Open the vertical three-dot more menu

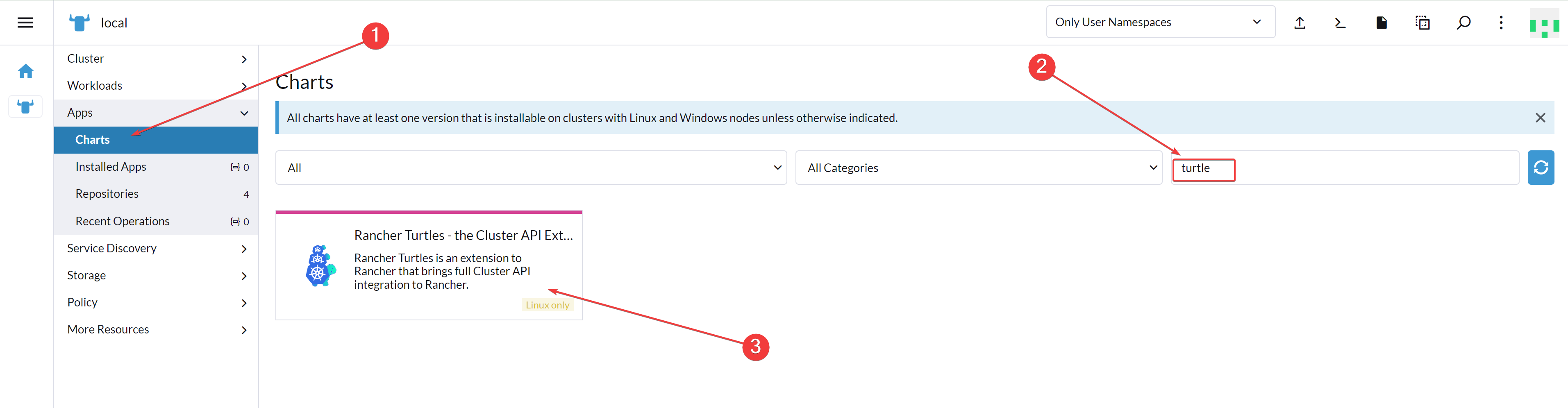point(1501,23)
